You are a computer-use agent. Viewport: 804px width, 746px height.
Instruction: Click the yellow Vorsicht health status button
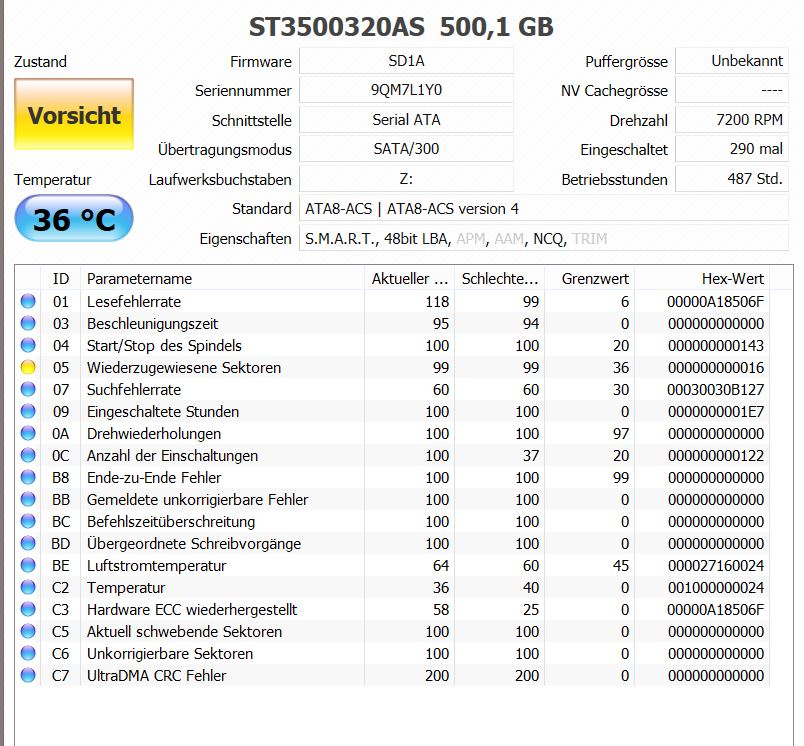pyautogui.click(x=74, y=114)
